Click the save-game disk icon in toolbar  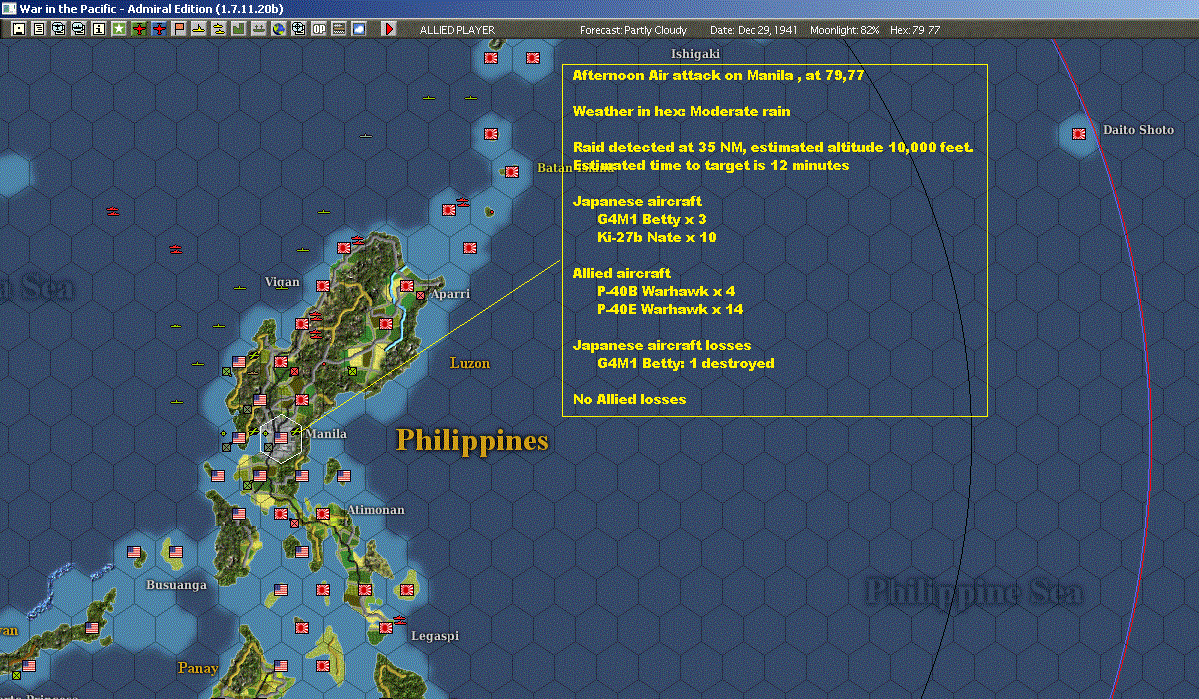coord(18,29)
